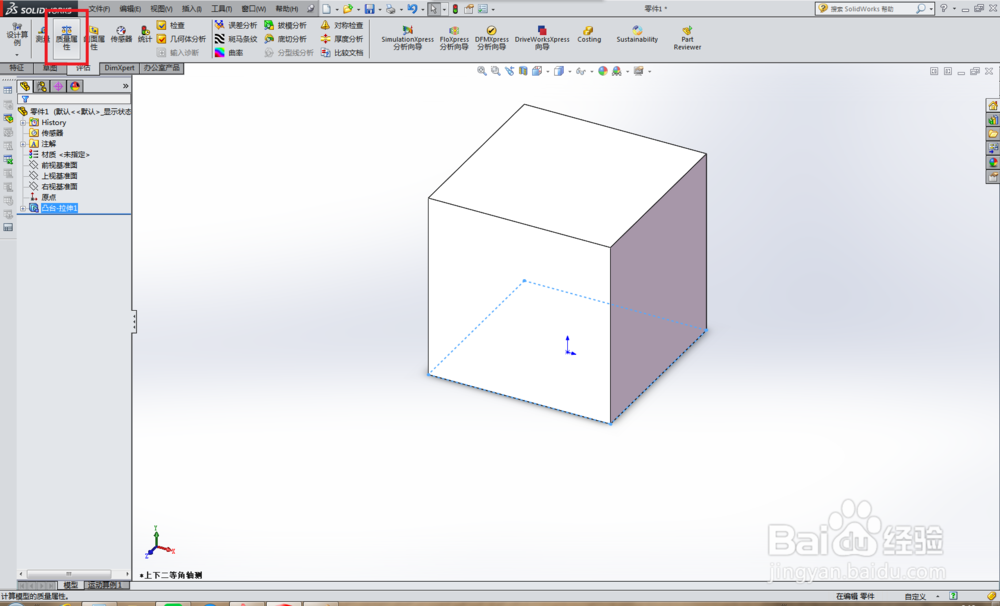The height and width of the screenshot is (606, 1000).
Task: Click the Undo arrow icon
Action: (x=412, y=9)
